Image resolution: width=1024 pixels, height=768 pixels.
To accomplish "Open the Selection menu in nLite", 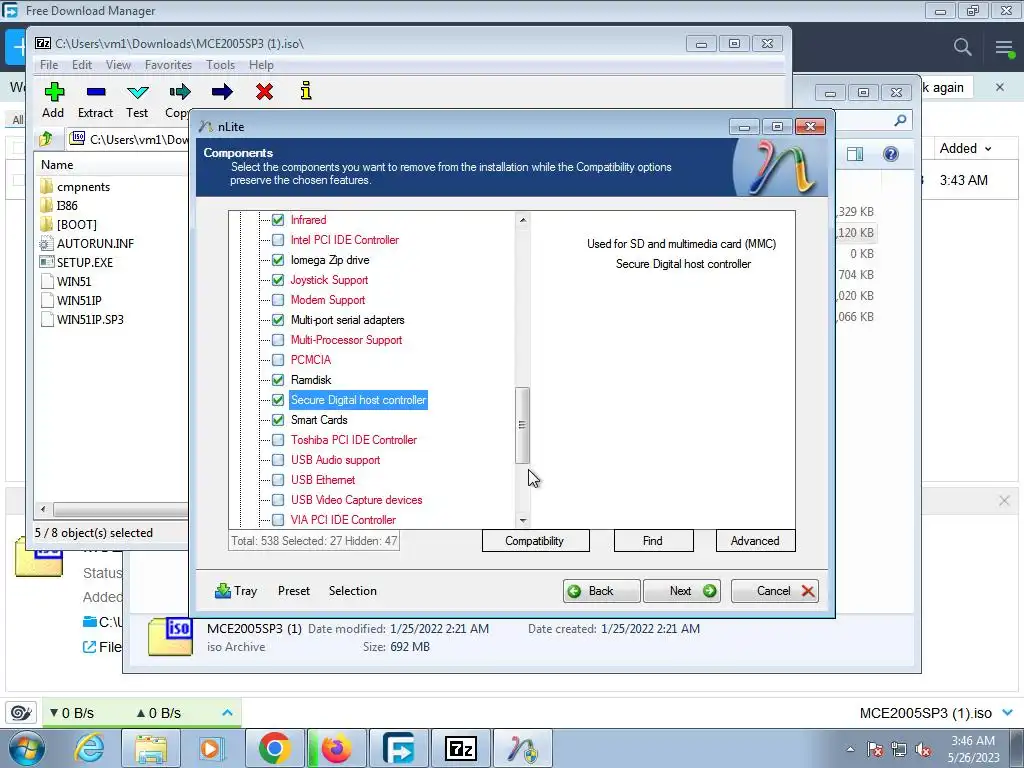I will (x=353, y=591).
